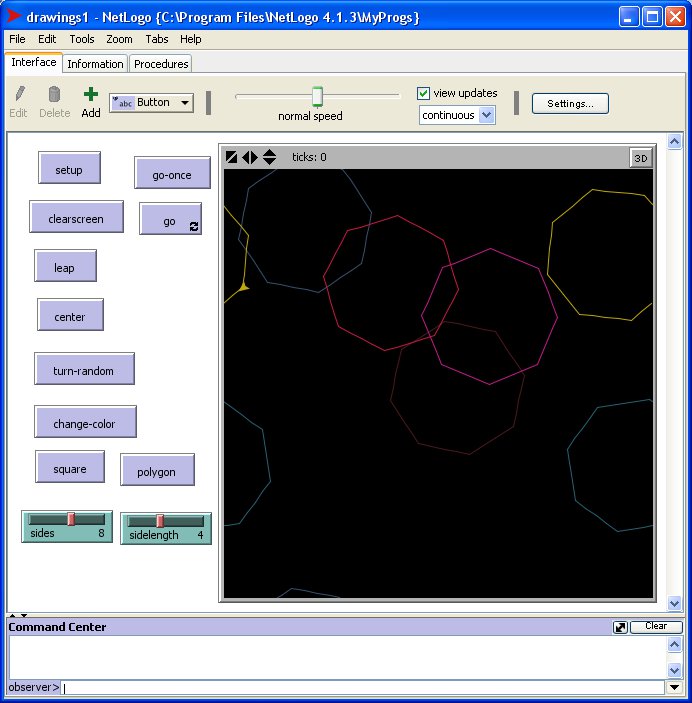Open the File menu
The height and width of the screenshot is (703, 692).
tap(17, 39)
